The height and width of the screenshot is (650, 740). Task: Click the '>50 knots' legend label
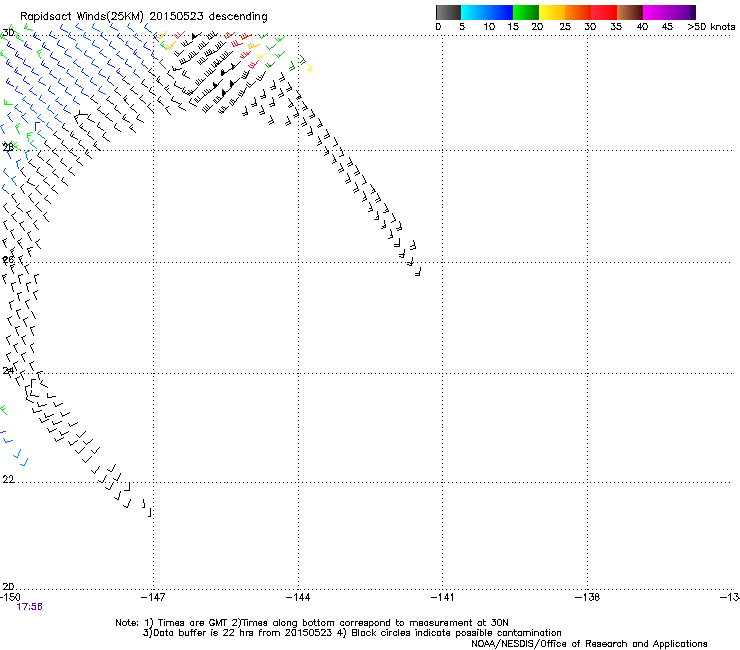[711, 27]
